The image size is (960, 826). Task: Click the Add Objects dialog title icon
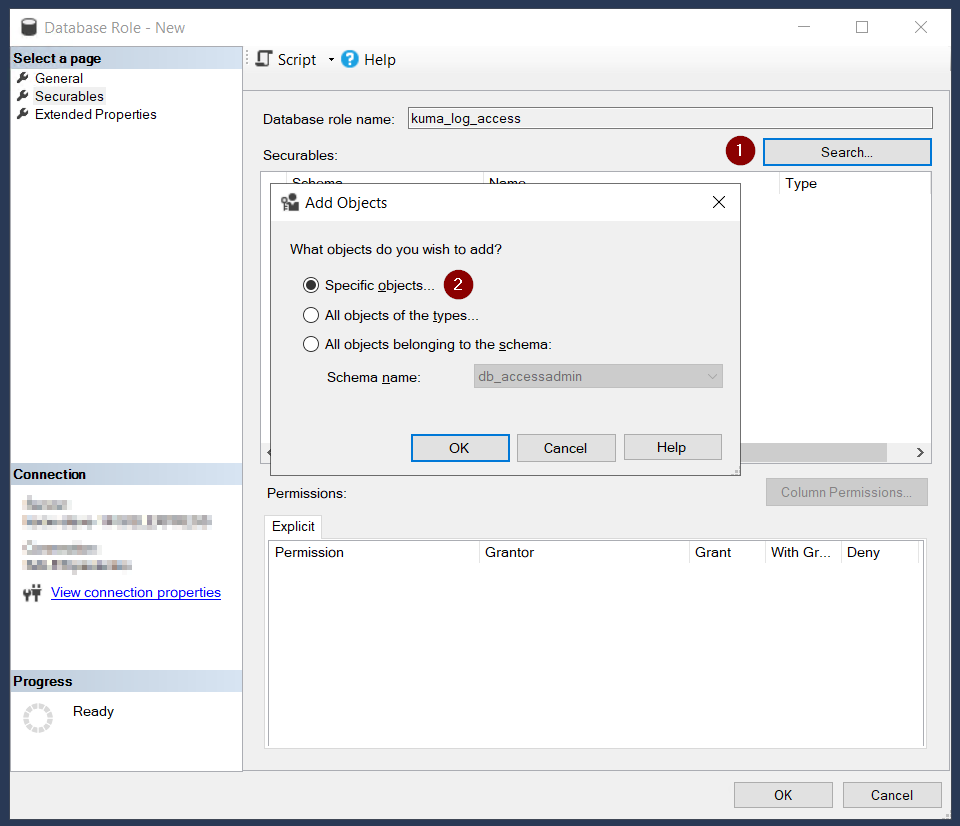click(x=290, y=203)
